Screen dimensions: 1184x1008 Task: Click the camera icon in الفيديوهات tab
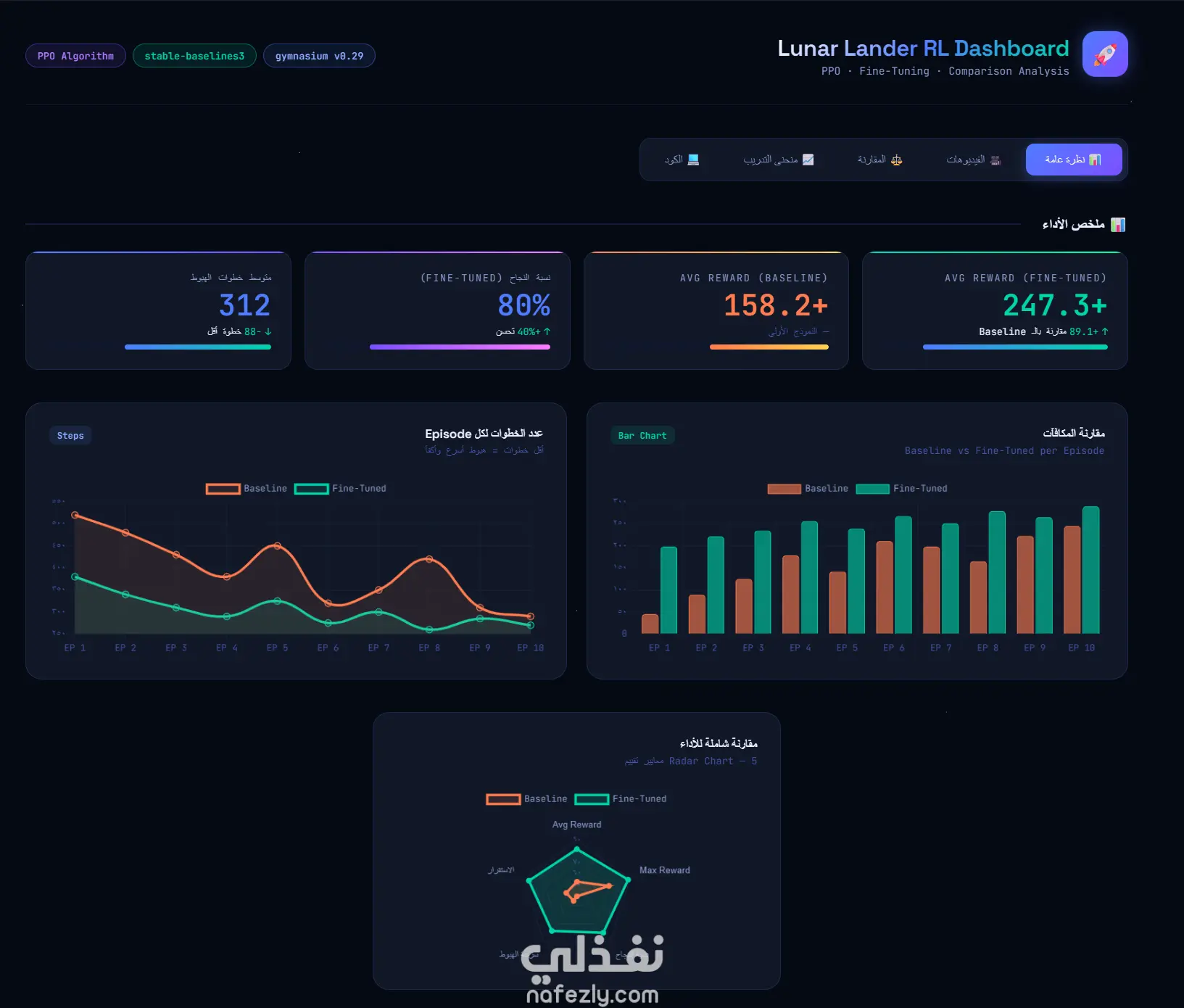coord(995,160)
